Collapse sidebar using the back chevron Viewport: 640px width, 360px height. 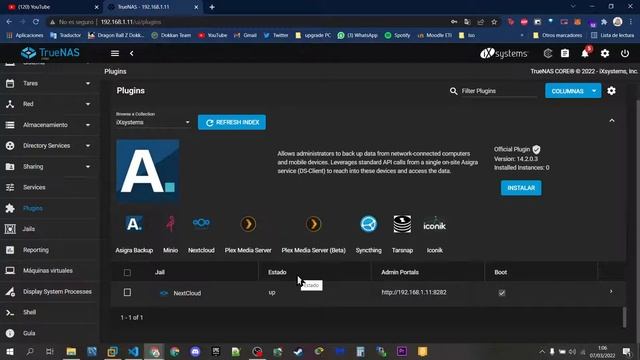tap(131, 53)
